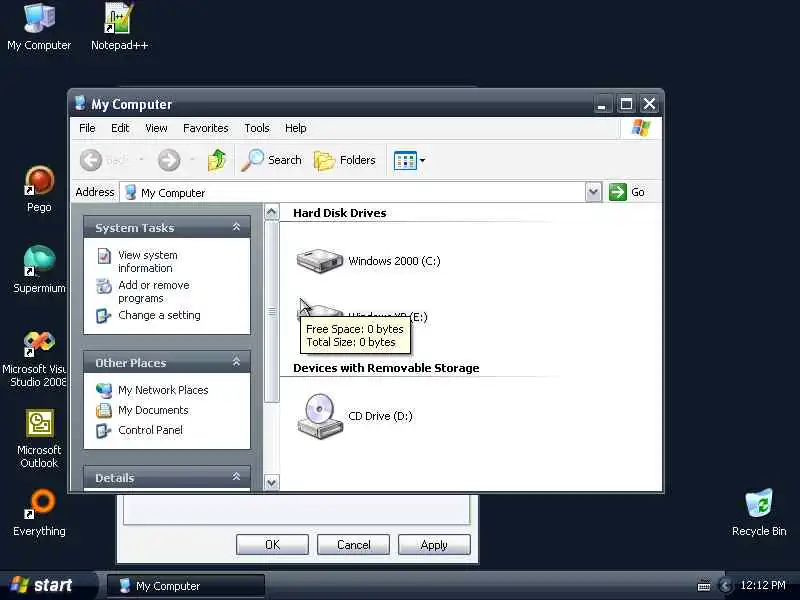Click the My Documents icon in Other Places
This screenshot has width=800, height=600.
104,410
